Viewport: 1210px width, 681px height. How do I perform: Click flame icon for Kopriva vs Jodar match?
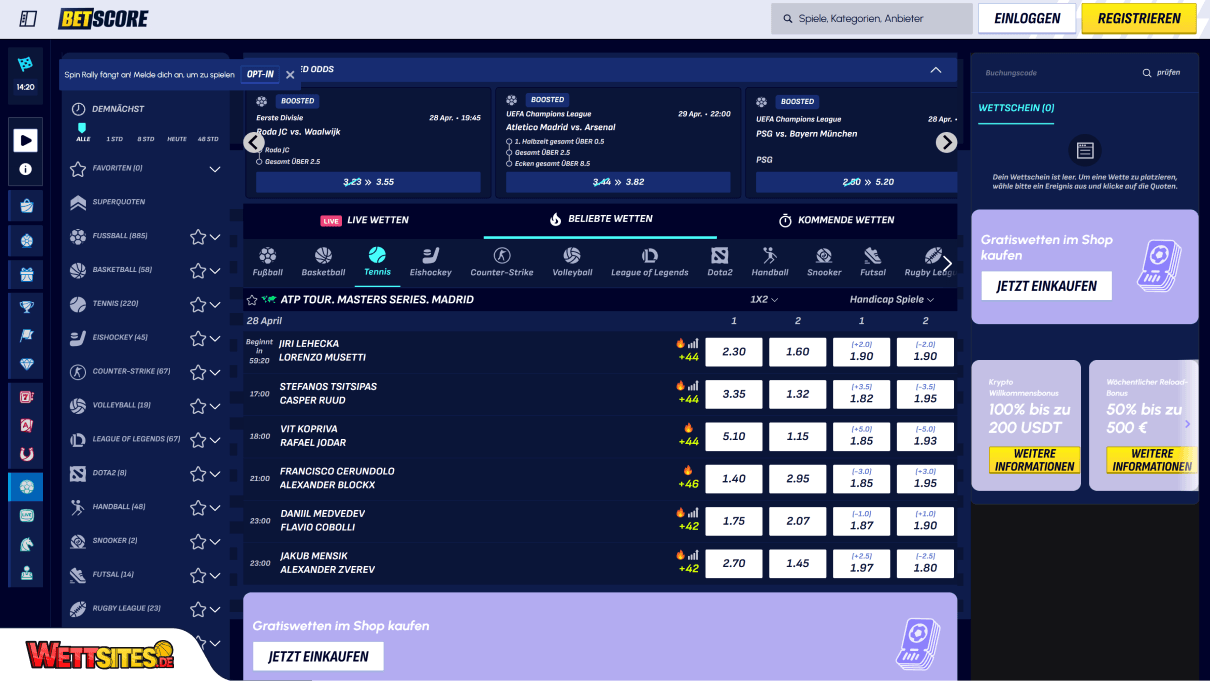point(688,428)
